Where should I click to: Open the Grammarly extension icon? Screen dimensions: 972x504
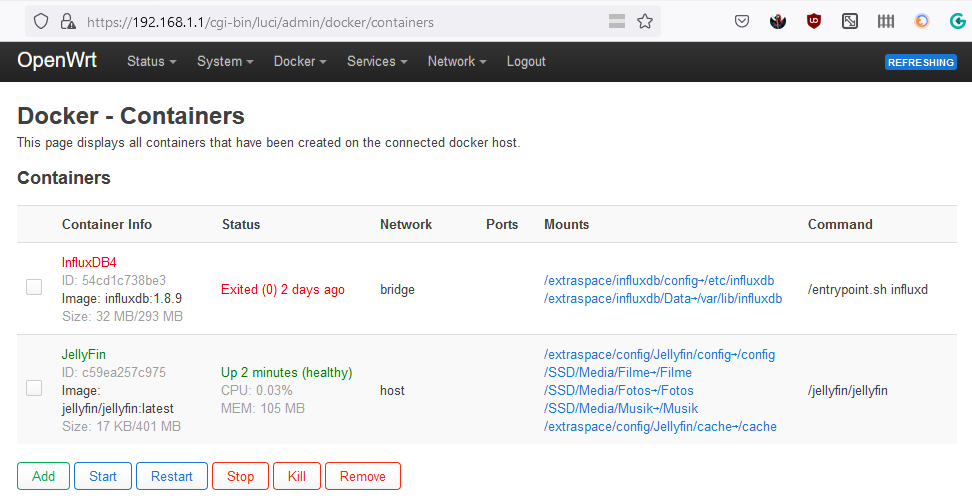coord(958,22)
